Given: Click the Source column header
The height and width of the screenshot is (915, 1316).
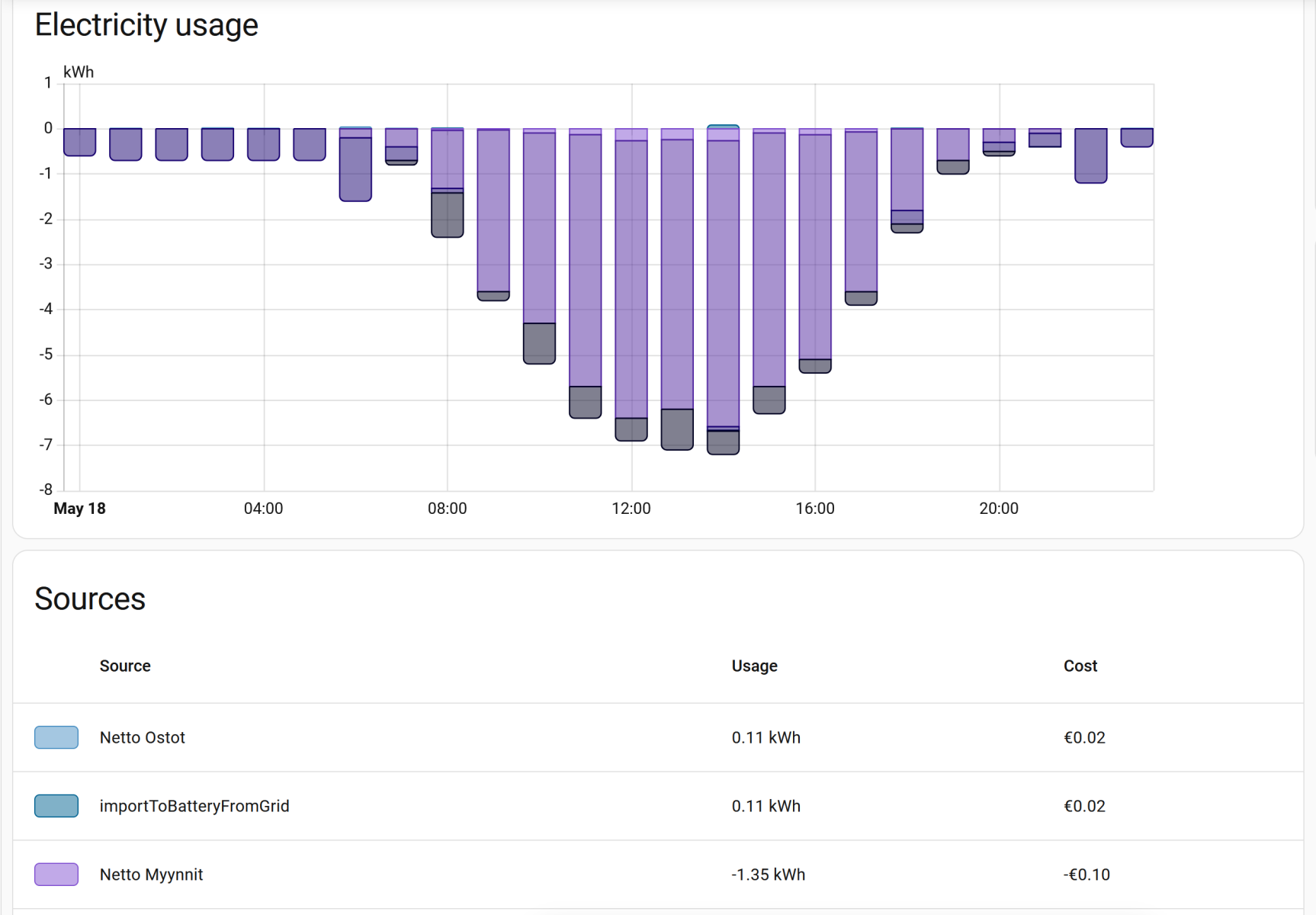Looking at the screenshot, I should pos(125,666).
